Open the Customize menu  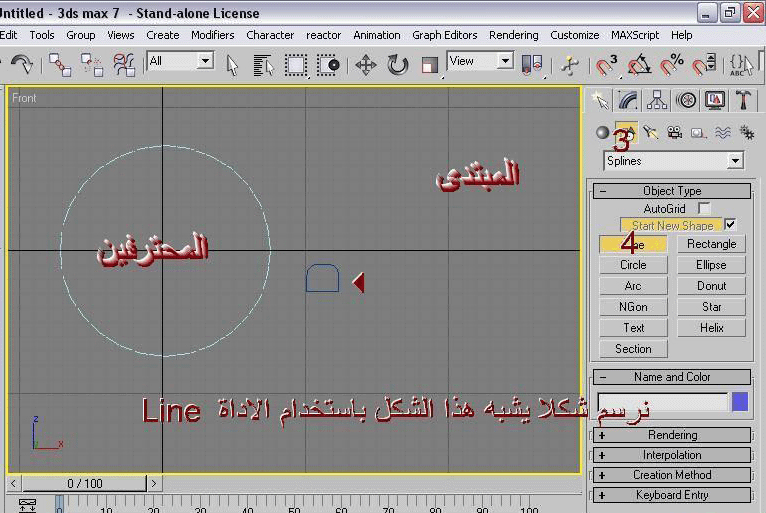(574, 35)
